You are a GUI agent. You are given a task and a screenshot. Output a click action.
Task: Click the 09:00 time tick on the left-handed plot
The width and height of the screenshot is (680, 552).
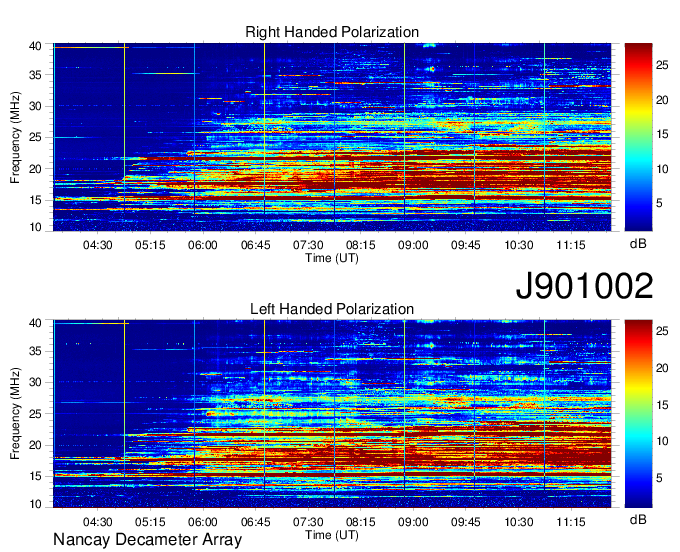[413, 522]
